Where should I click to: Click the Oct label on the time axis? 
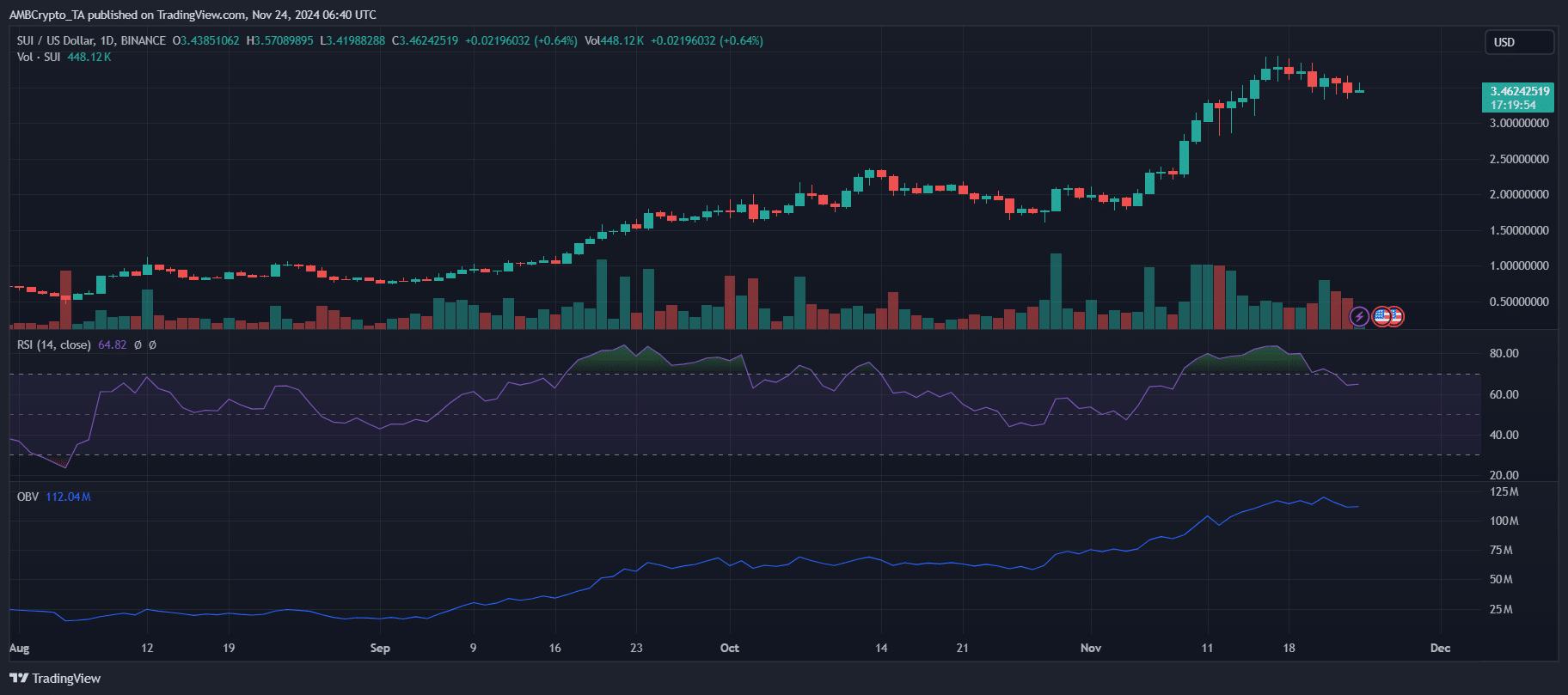730,648
